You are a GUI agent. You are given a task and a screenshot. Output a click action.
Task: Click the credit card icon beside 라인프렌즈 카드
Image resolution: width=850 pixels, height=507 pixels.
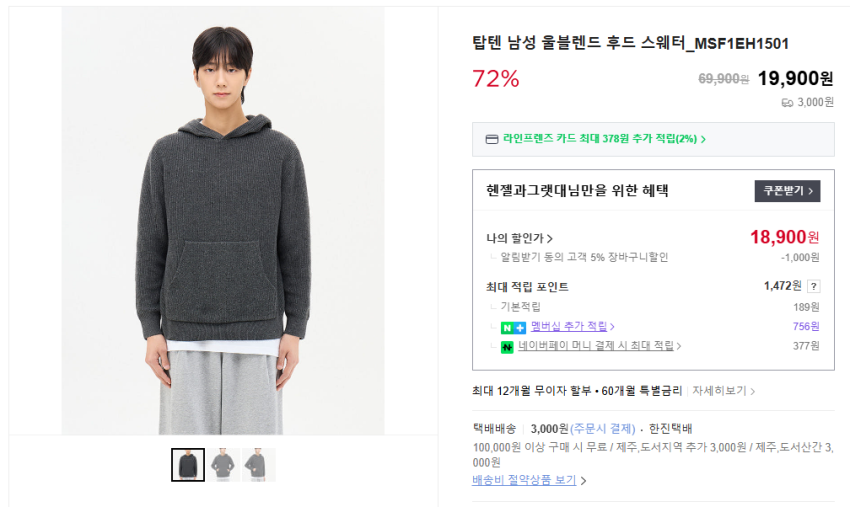(491, 139)
